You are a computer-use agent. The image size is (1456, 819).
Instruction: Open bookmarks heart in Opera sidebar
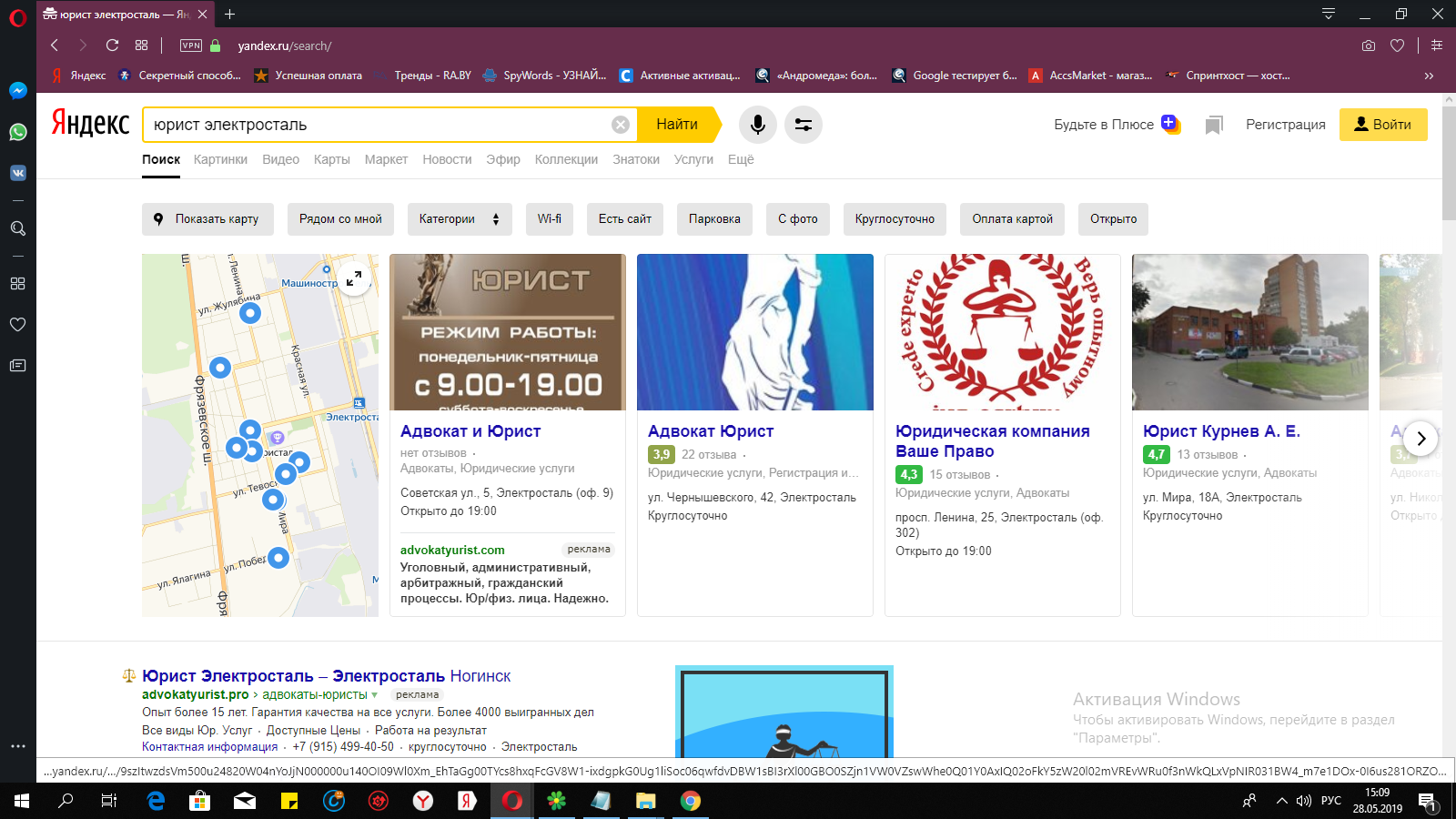[18, 324]
